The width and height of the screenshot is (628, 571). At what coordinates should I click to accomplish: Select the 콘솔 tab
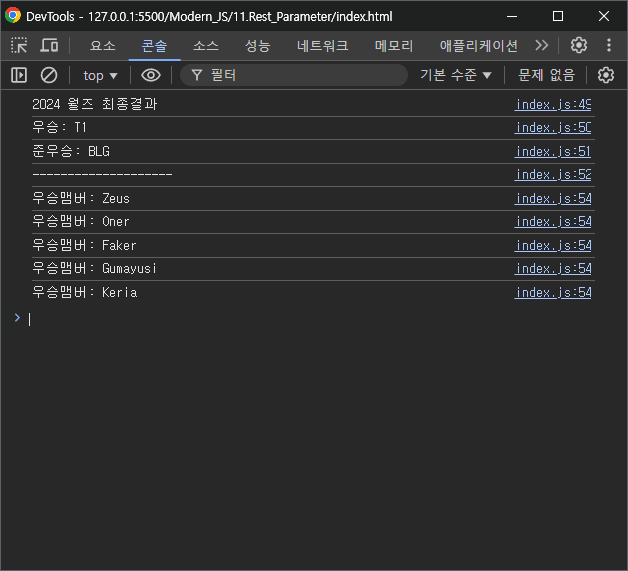pyautogui.click(x=154, y=46)
